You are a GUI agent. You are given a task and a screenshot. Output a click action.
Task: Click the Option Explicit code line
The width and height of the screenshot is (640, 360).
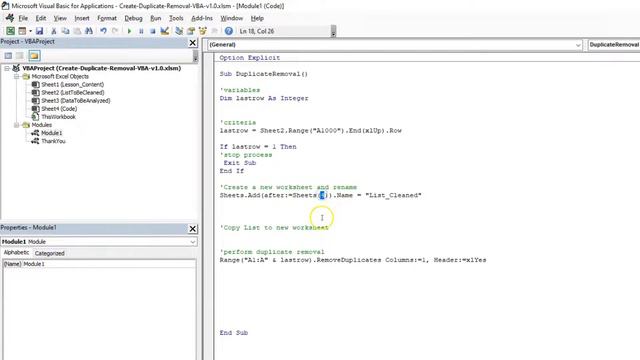click(x=250, y=58)
